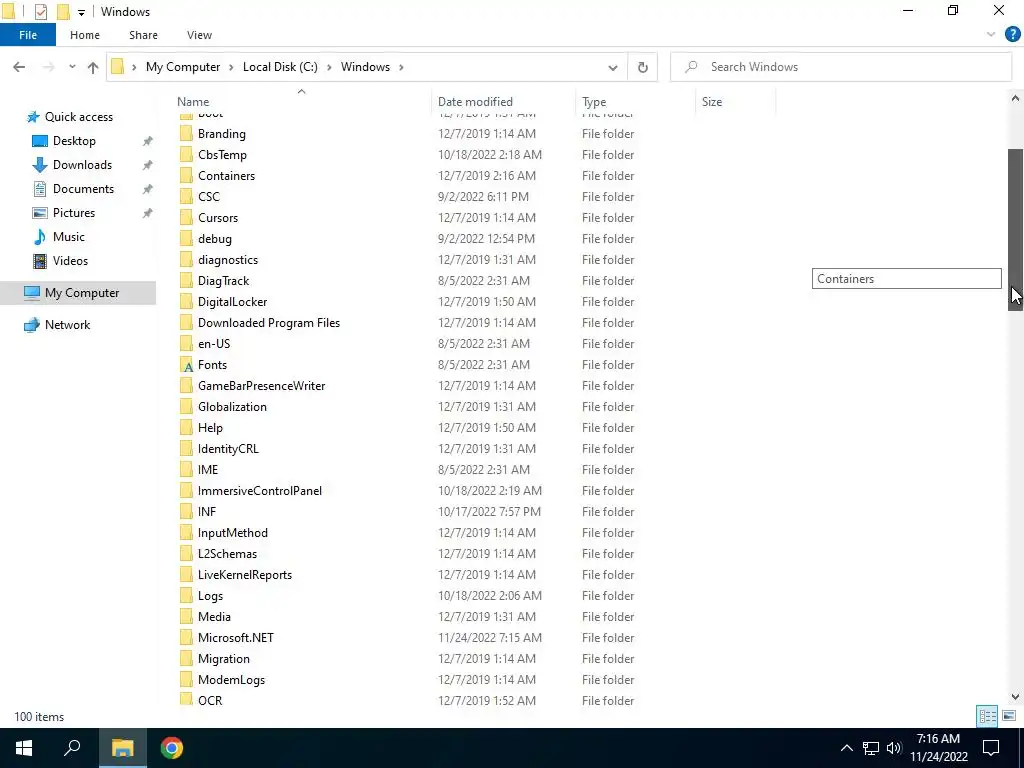Refresh the Windows folder view
The width and height of the screenshot is (1024, 768).
pos(643,67)
